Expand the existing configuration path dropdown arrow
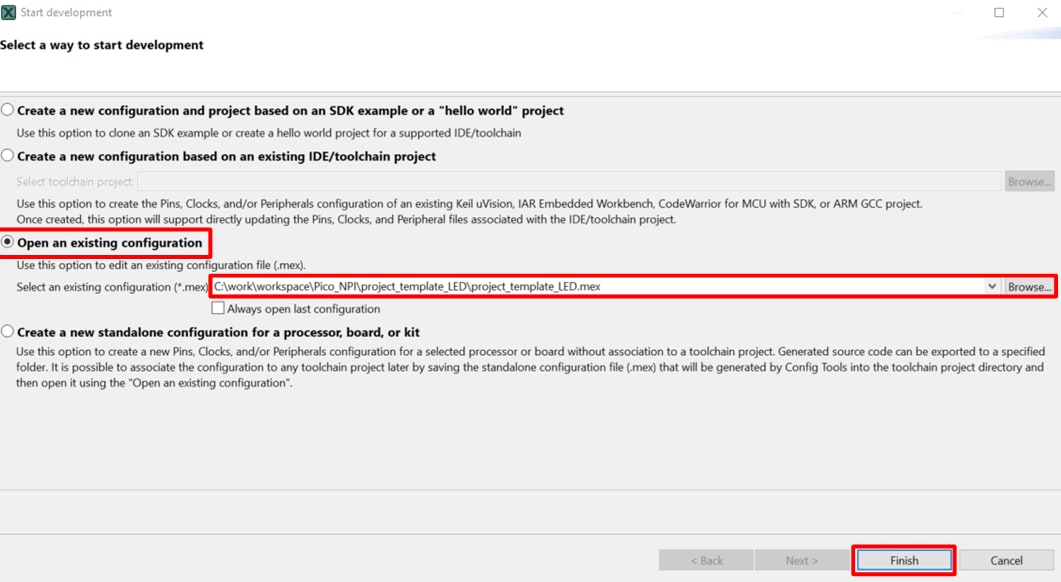Screen dimensions: 1061x582 coord(992,287)
